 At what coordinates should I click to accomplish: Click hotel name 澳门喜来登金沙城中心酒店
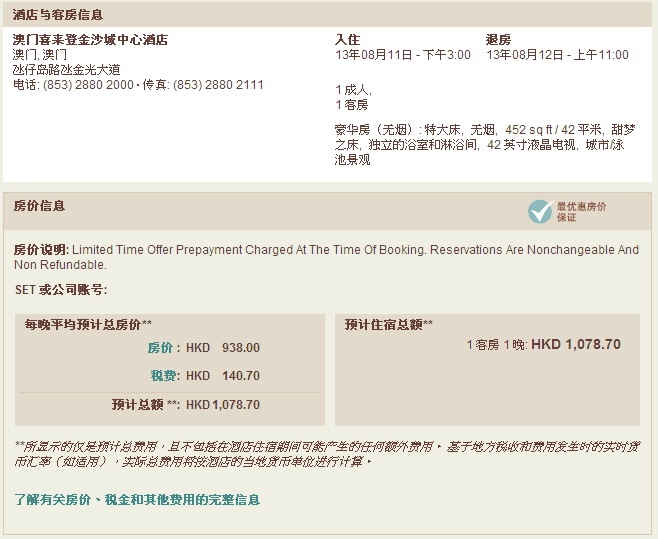click(x=90, y=40)
